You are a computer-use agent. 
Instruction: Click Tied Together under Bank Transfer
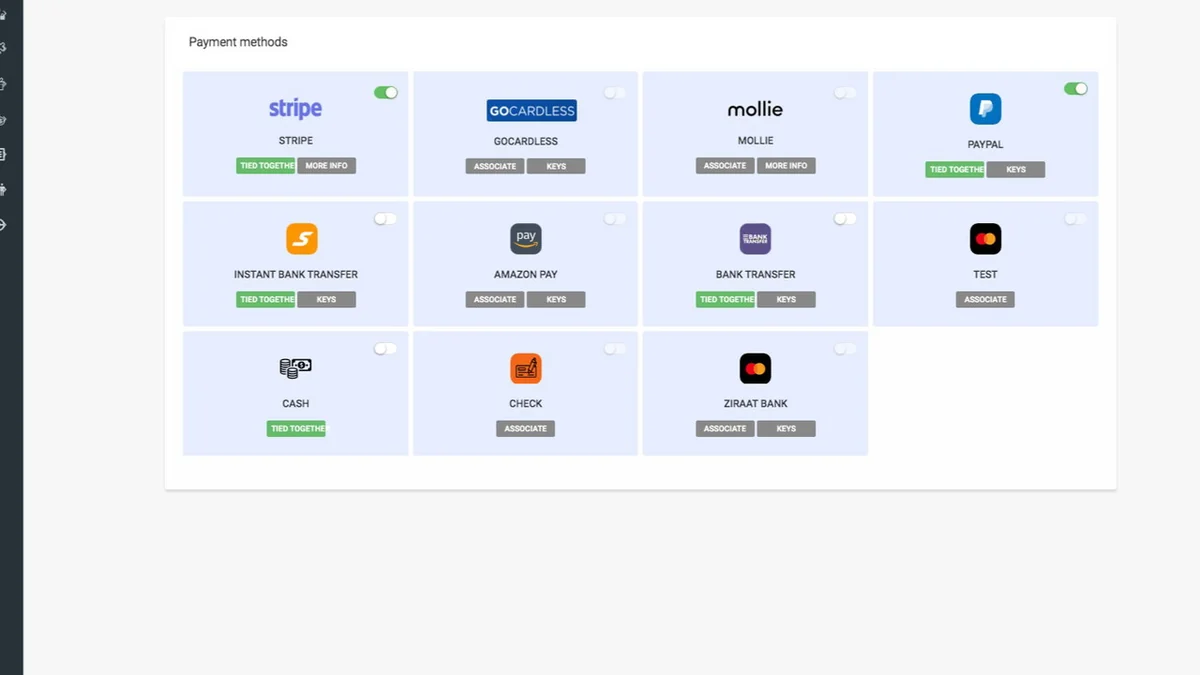point(726,299)
